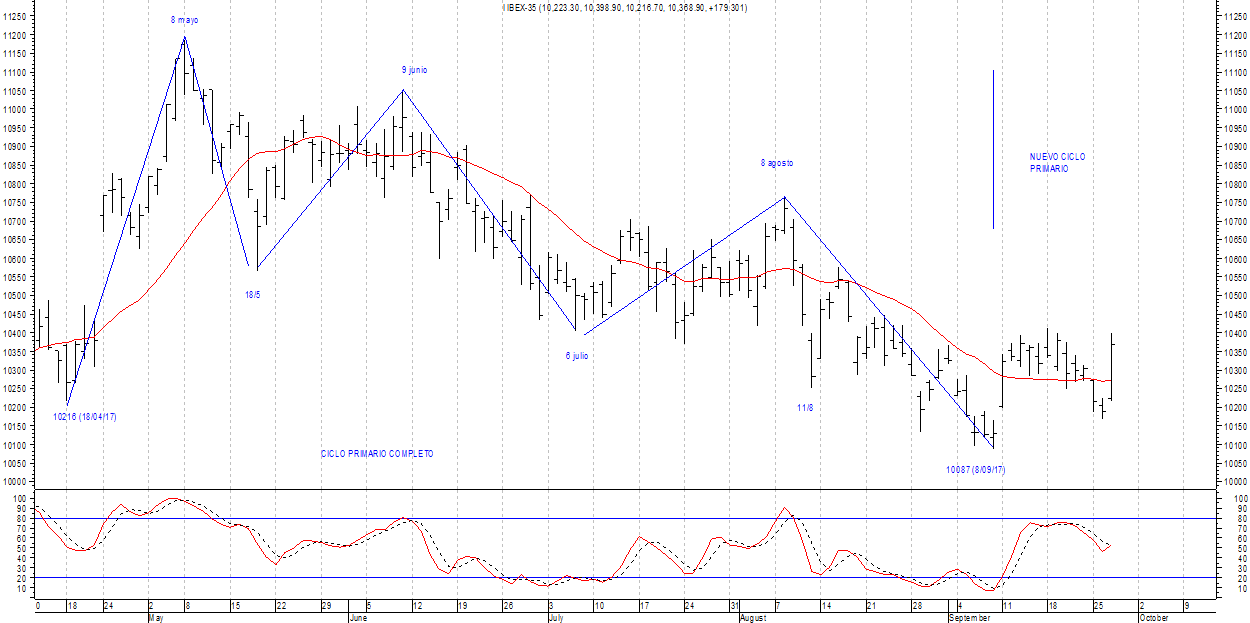Image resolution: width=1250 pixels, height=623 pixels.
Task: Select the 'CICLO PRIMARIO COMPLETO' text
Action: [377, 454]
